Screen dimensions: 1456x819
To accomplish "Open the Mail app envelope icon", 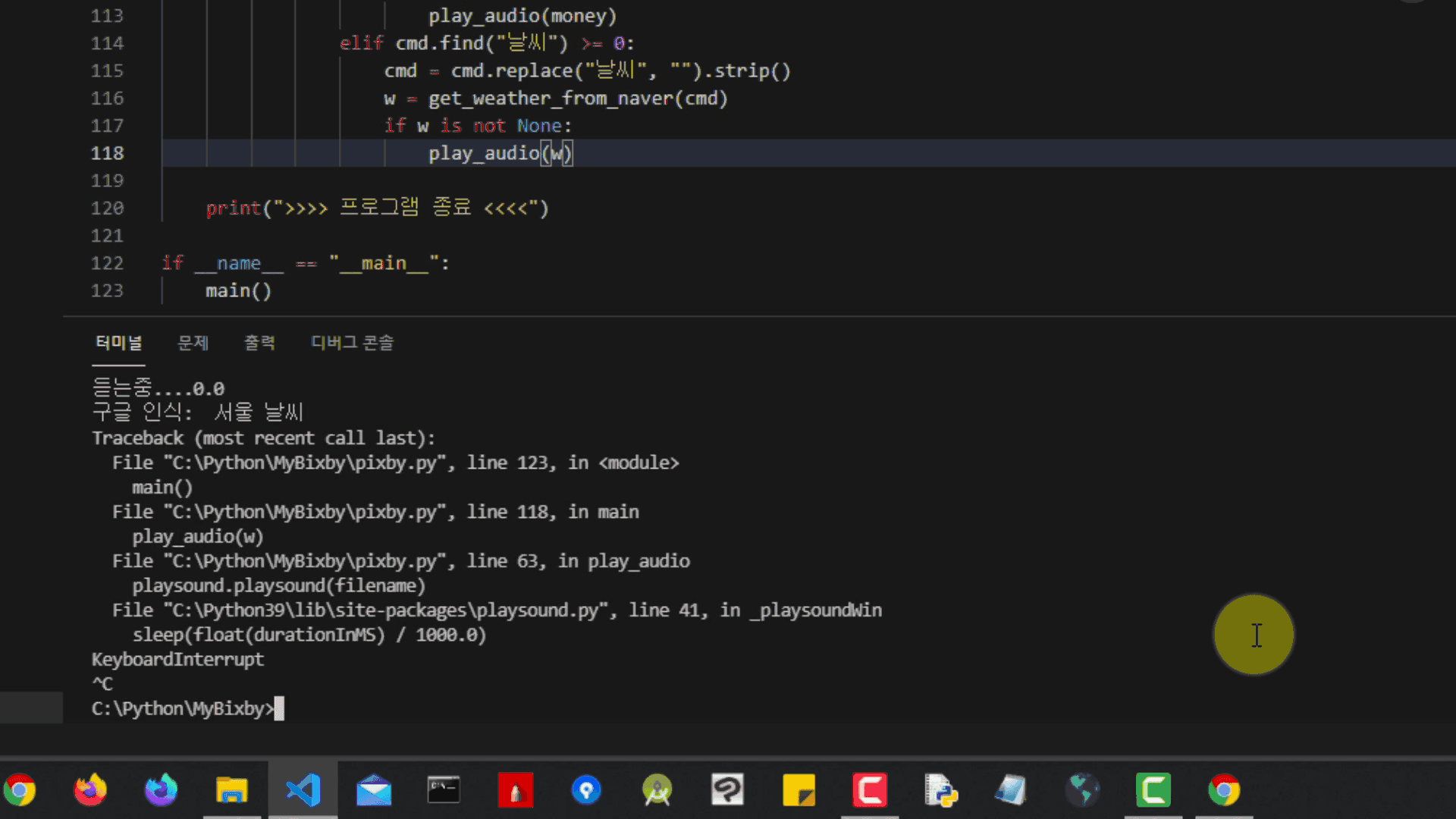I will [x=374, y=790].
